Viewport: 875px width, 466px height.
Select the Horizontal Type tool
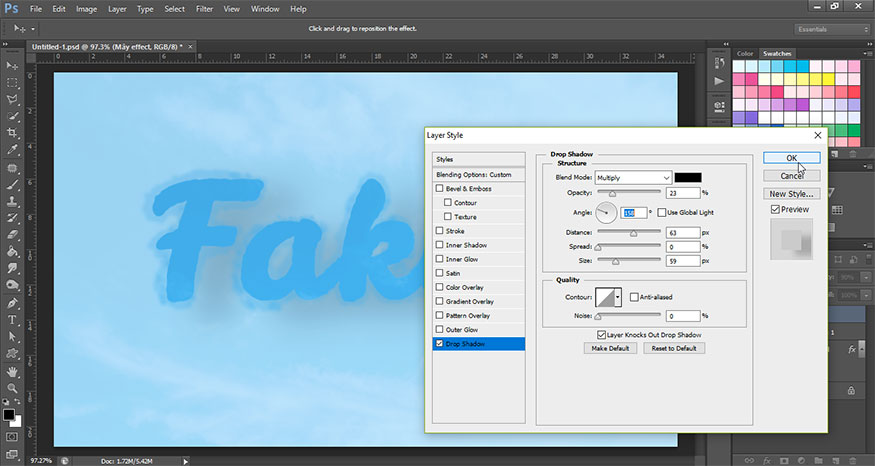coord(12,320)
